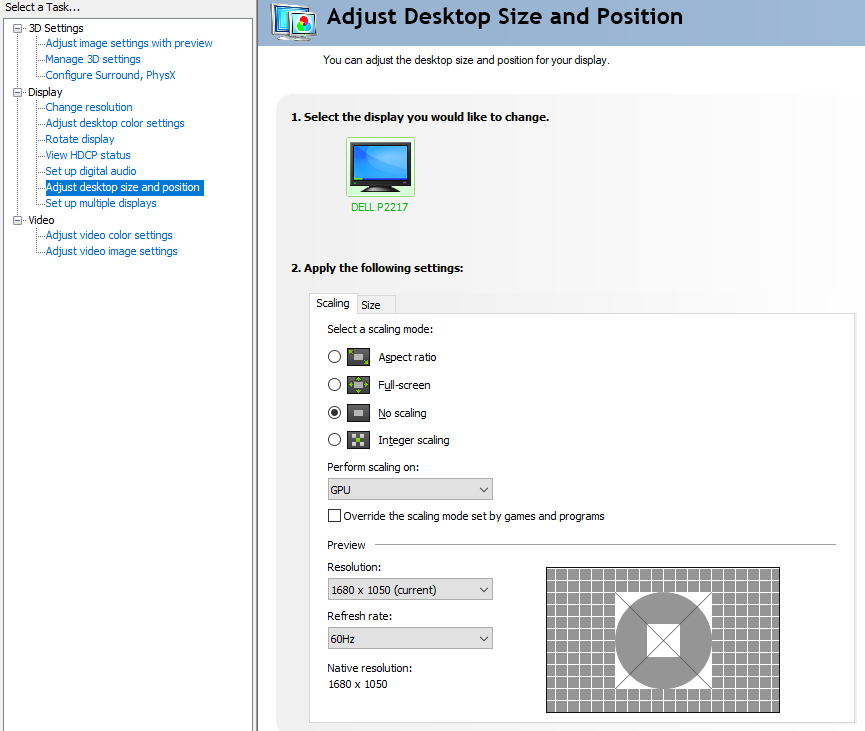865x731 pixels.
Task: Click the DELL P2217 label
Action: (380, 207)
